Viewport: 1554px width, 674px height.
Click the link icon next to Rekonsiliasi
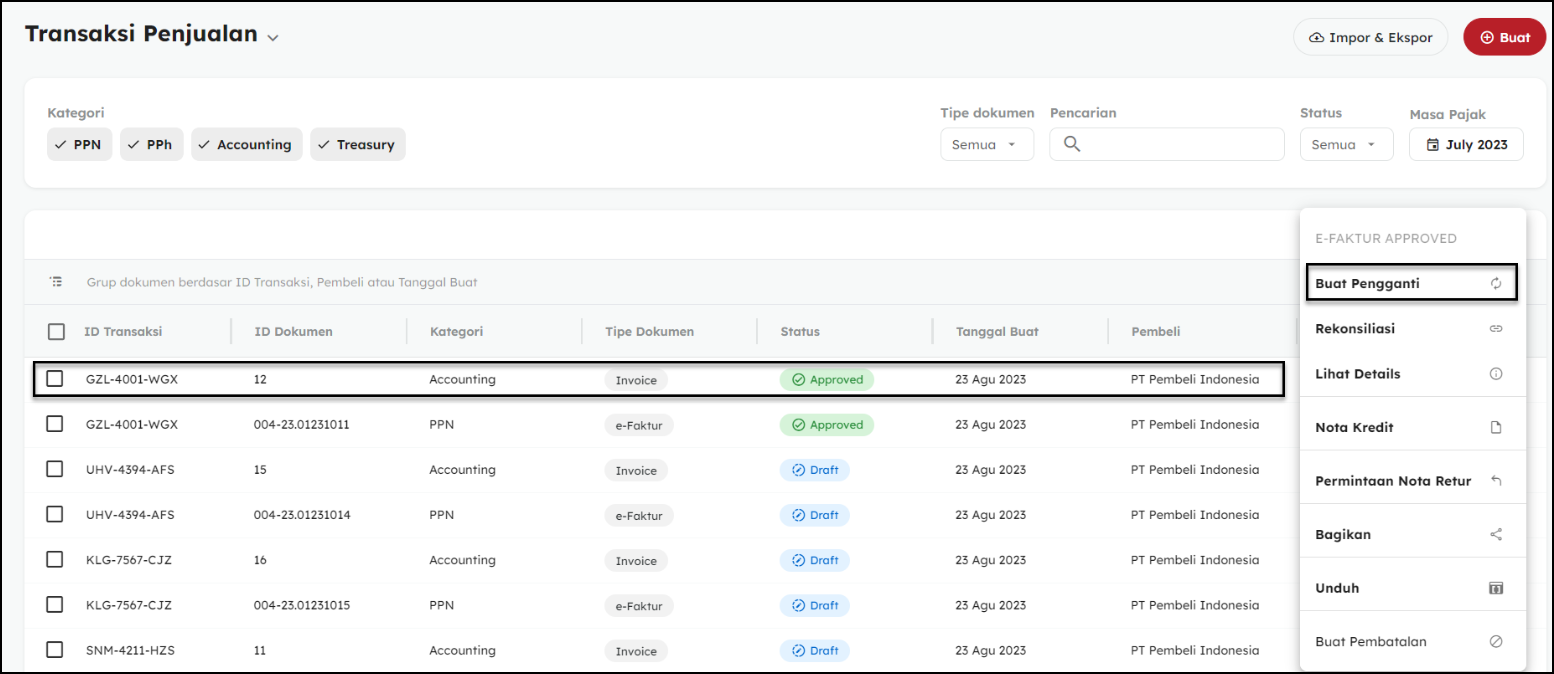tap(1496, 328)
